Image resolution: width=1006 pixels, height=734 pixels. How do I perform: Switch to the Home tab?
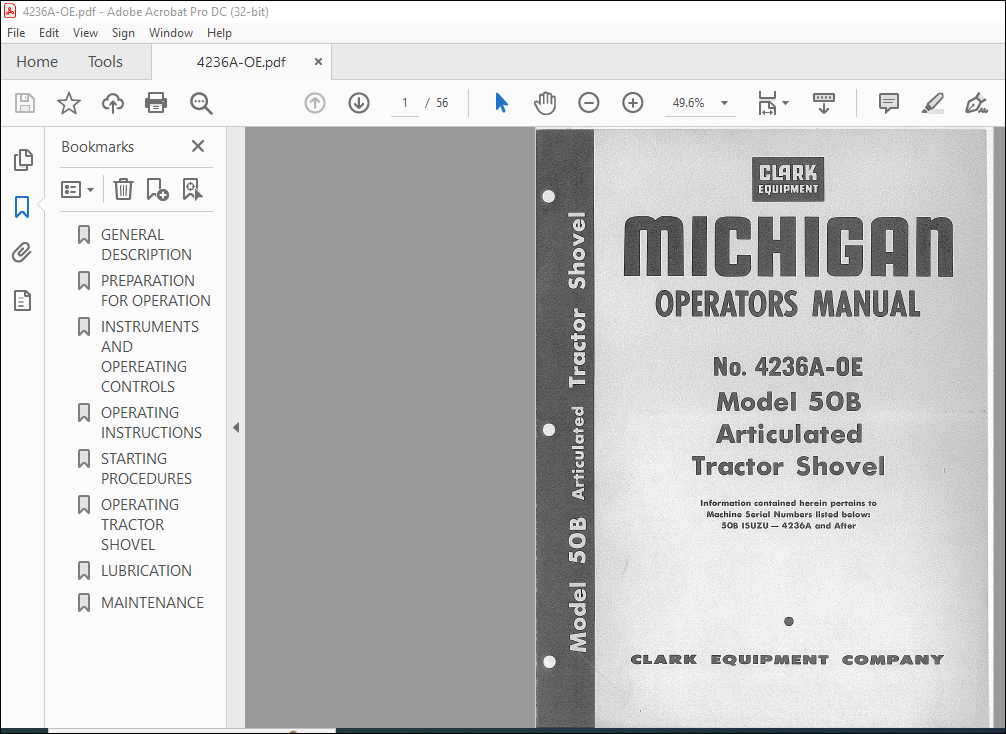pos(37,62)
